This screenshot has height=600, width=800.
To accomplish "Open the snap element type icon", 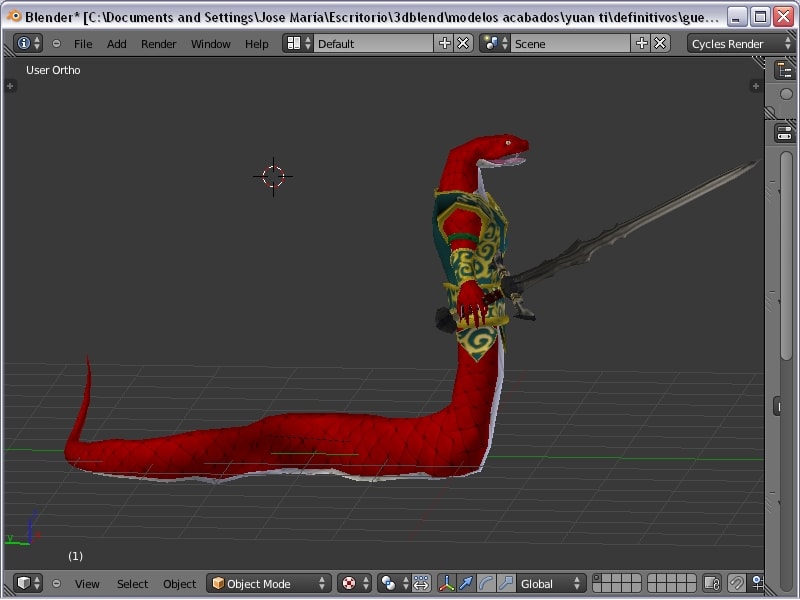I will point(756,583).
